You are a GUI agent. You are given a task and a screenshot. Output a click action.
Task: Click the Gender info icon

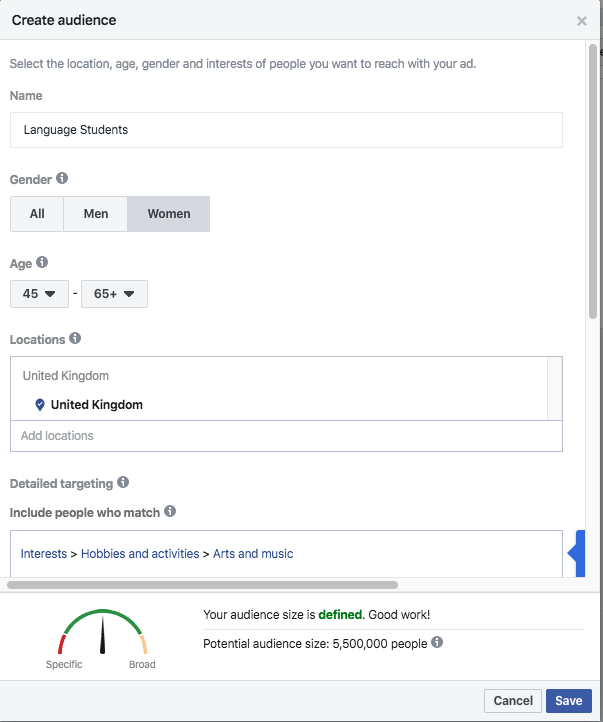[x=62, y=179]
